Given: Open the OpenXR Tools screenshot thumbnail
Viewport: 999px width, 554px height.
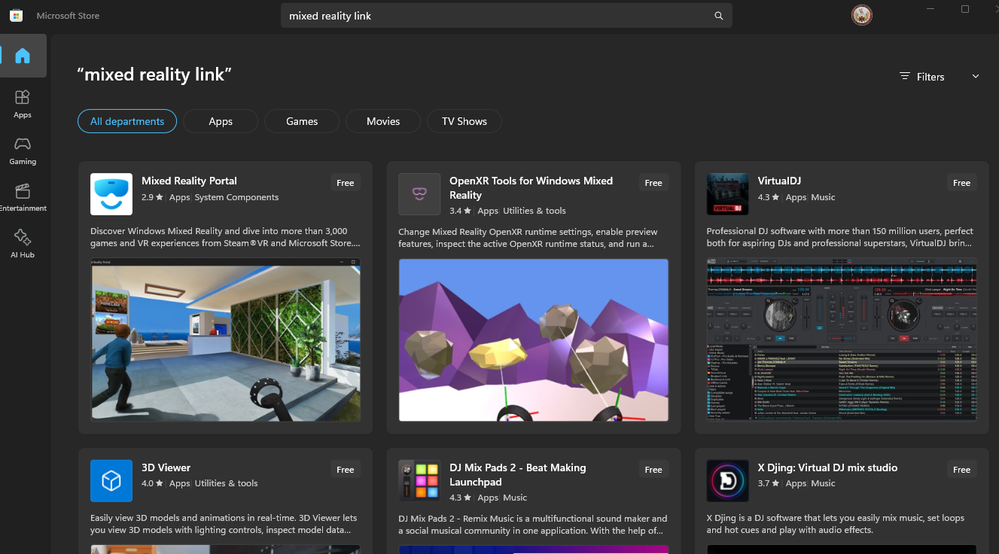Looking at the screenshot, I should 533,340.
